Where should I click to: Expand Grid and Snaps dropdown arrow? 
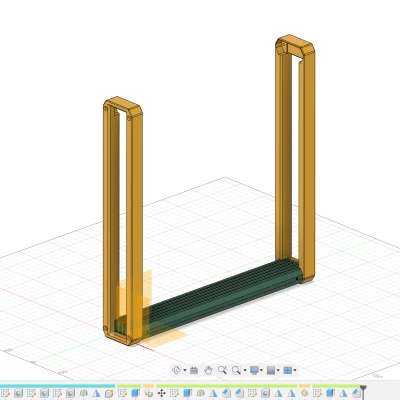[x=278, y=370]
